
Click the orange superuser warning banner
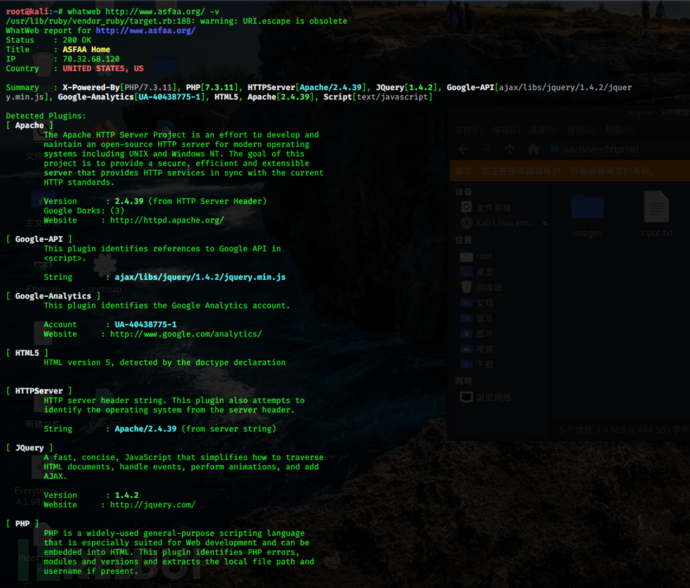pos(570,171)
